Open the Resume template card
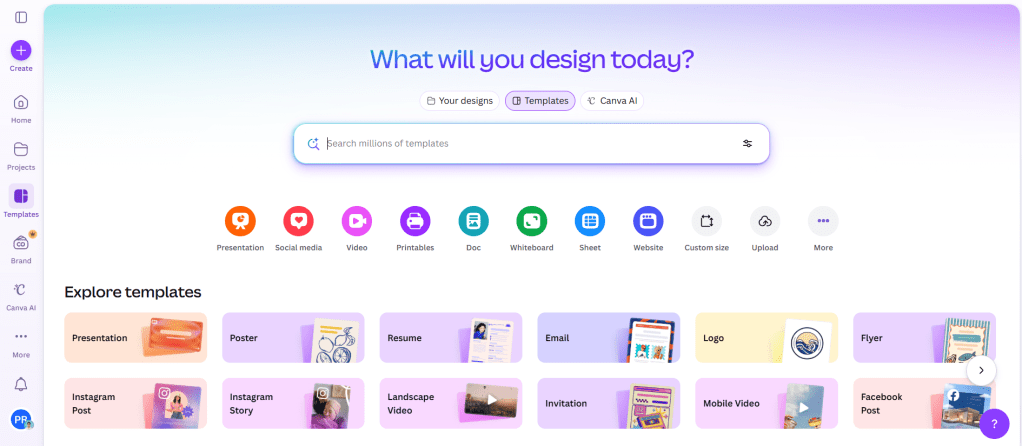1022x446 pixels. [451, 338]
